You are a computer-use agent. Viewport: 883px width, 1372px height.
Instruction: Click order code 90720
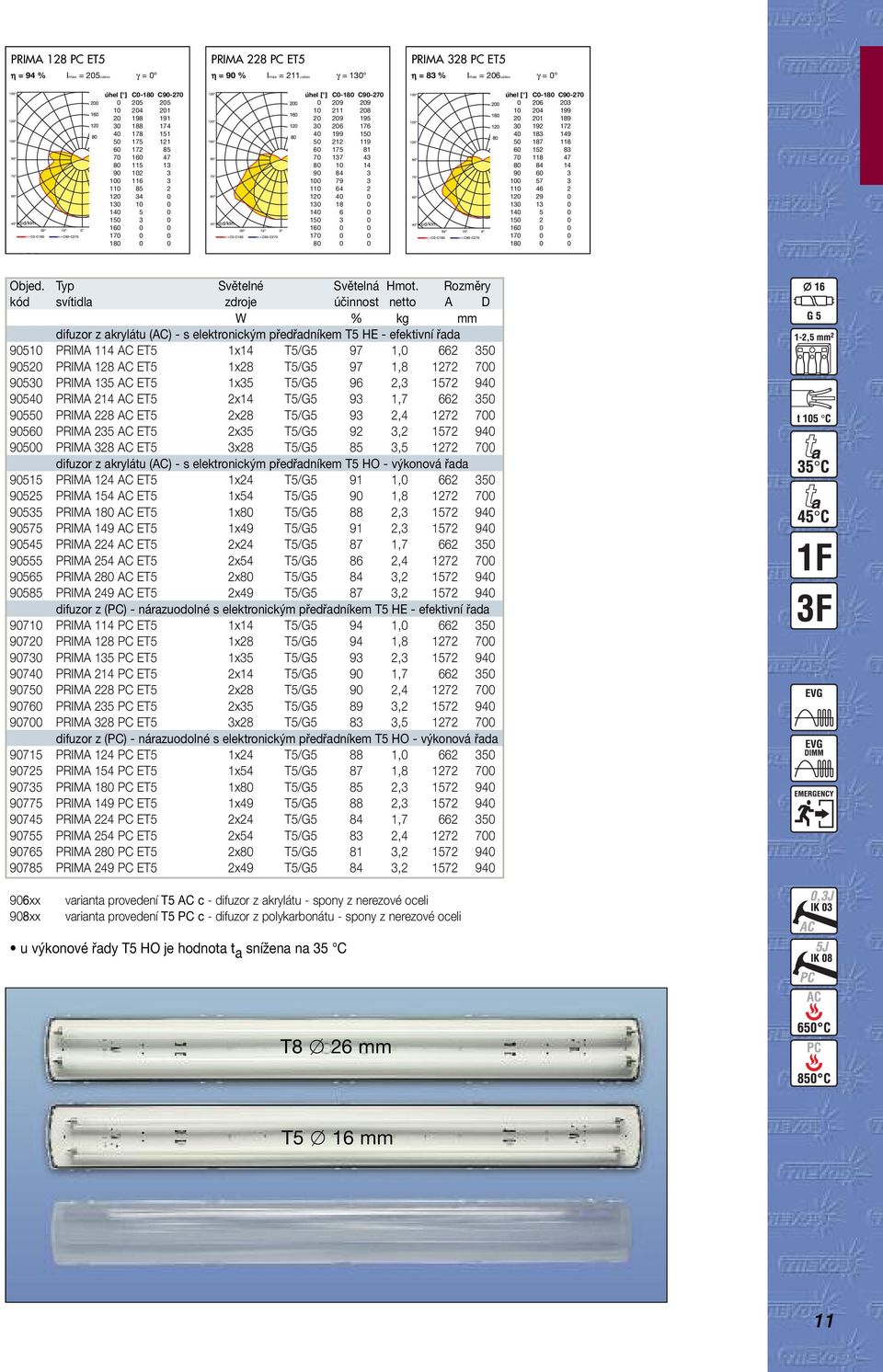tap(26, 642)
